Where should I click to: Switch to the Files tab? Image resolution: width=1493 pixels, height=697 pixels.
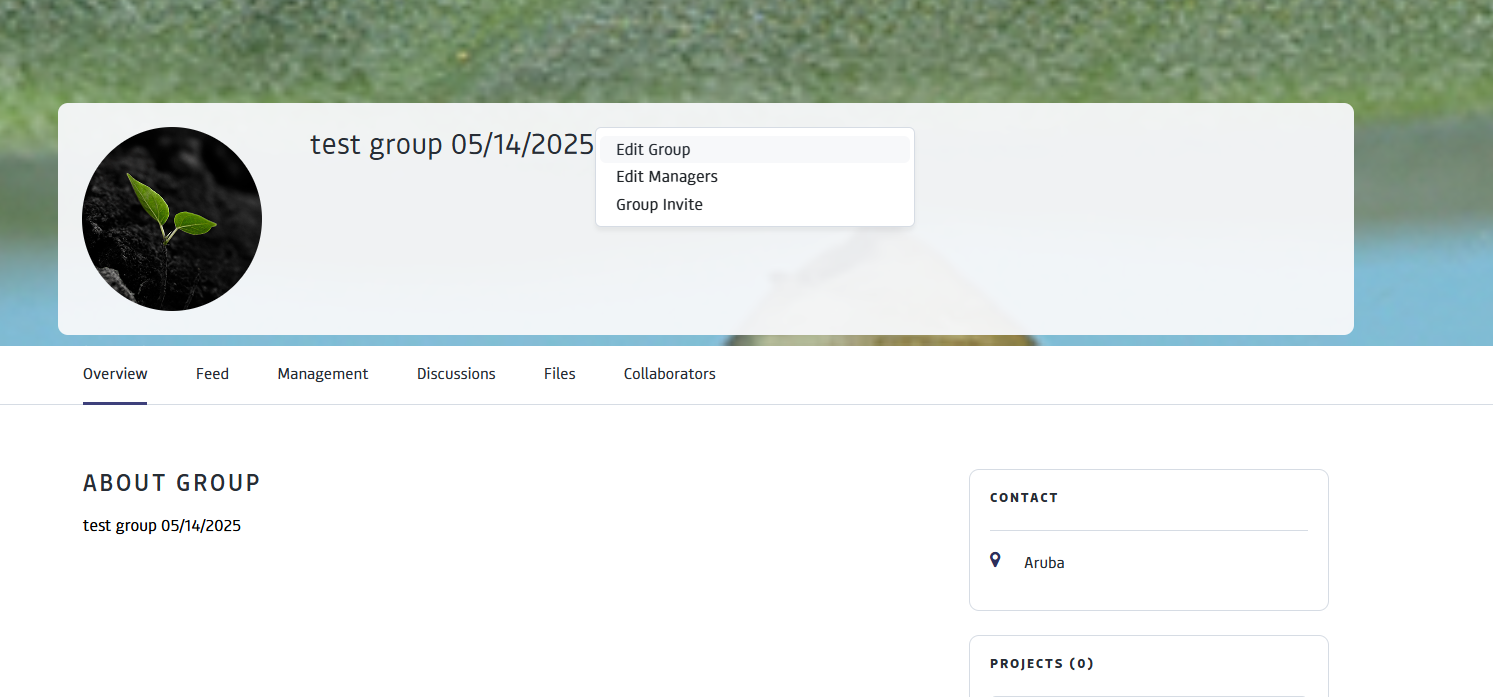pyautogui.click(x=560, y=374)
